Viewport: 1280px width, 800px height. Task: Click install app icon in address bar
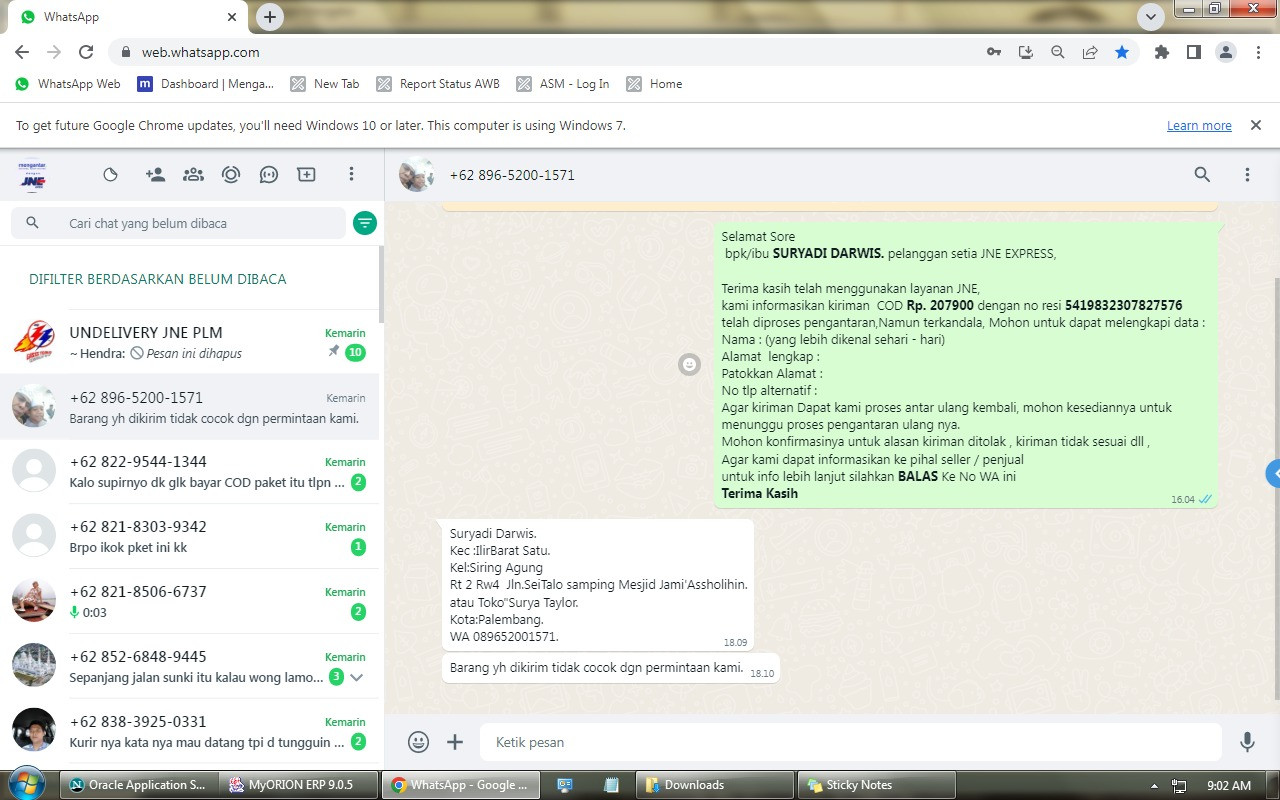pos(1026,52)
